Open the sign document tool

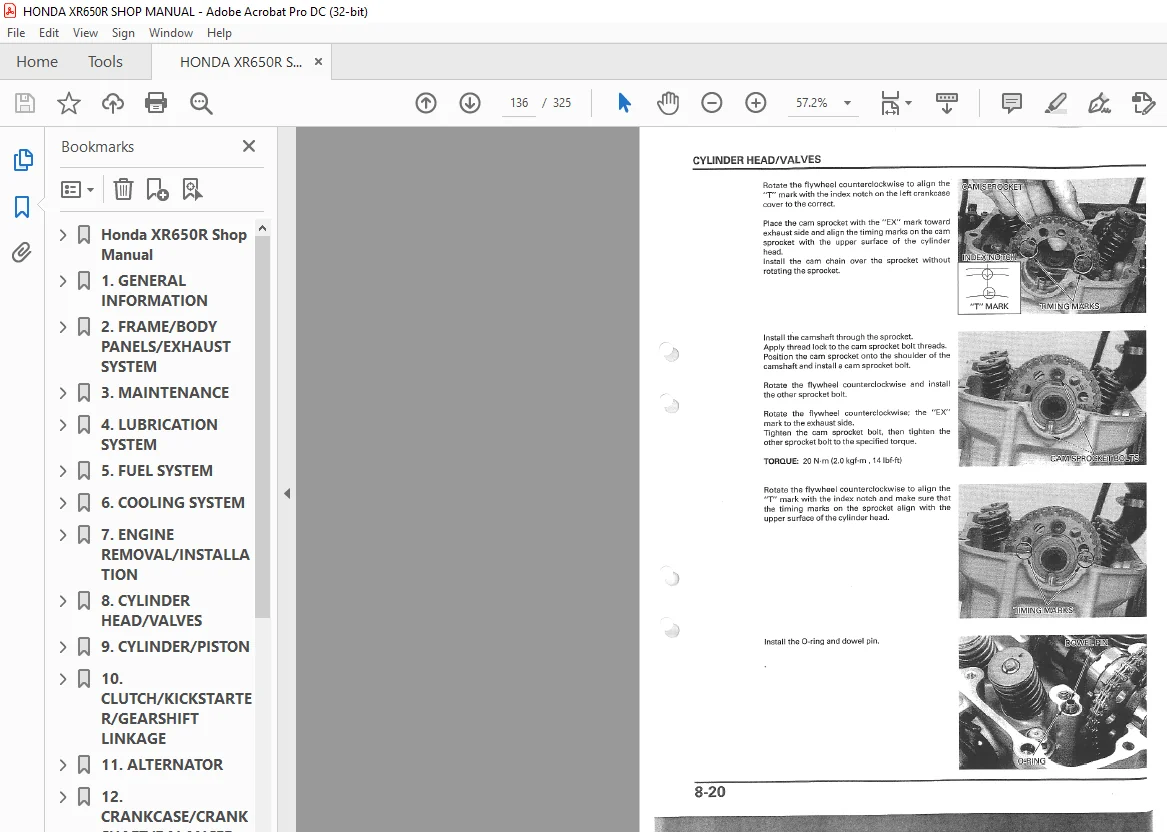click(x=1099, y=103)
